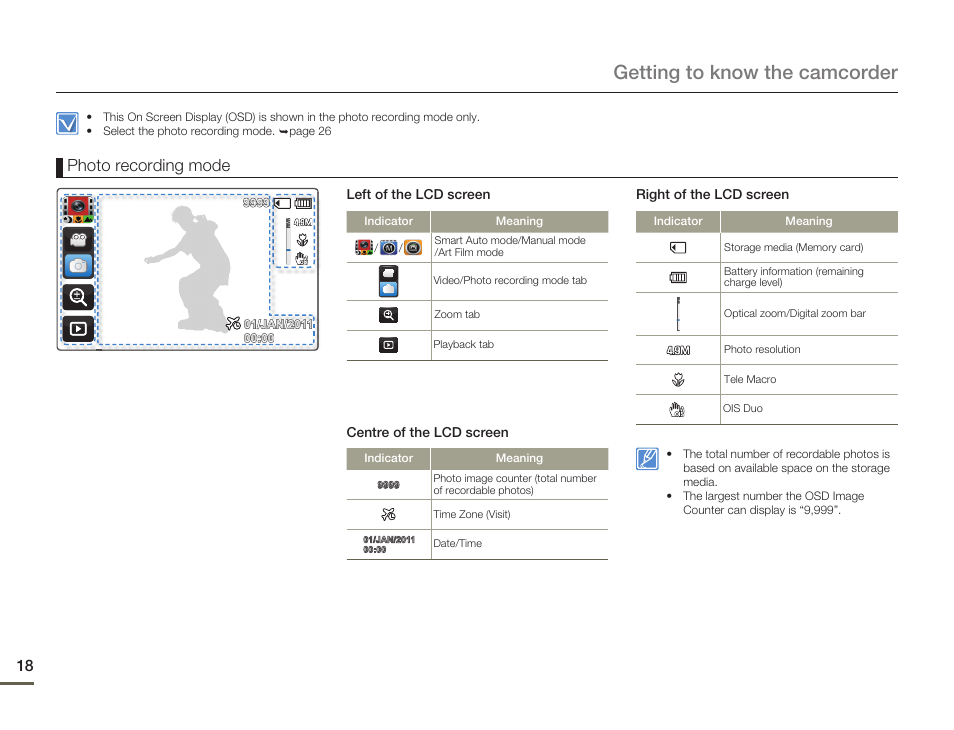The width and height of the screenshot is (954, 730).
Task: Click the Tele Macro flower icon on the LCD illustration
Action: coord(302,240)
